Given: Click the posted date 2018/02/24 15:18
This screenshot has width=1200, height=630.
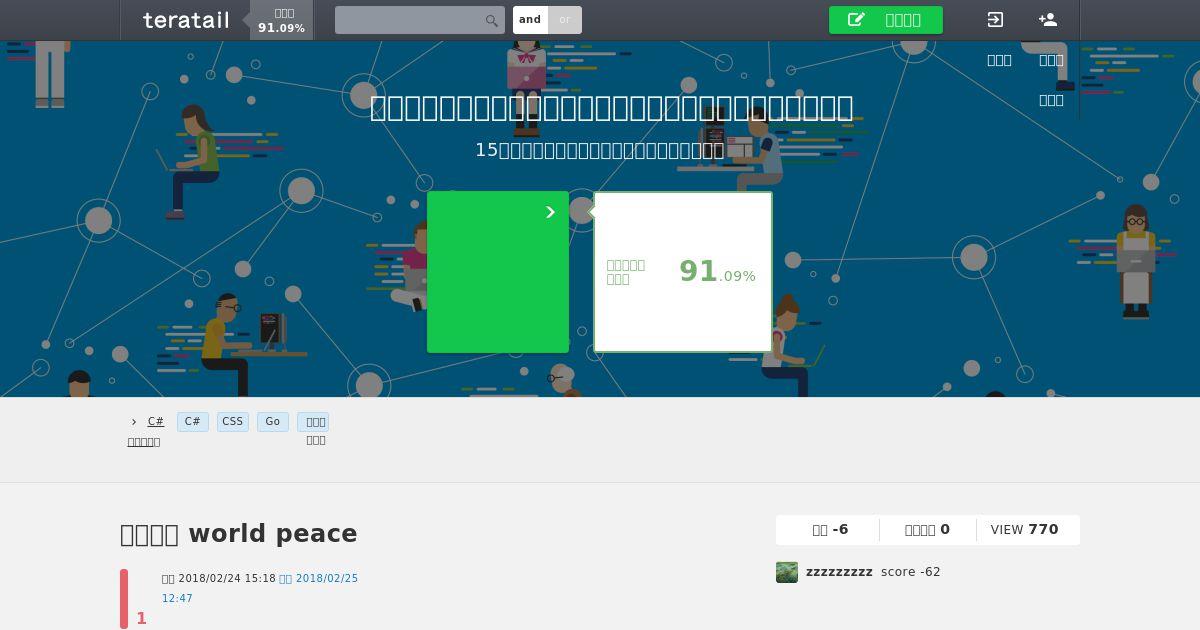Looking at the screenshot, I should [x=219, y=578].
